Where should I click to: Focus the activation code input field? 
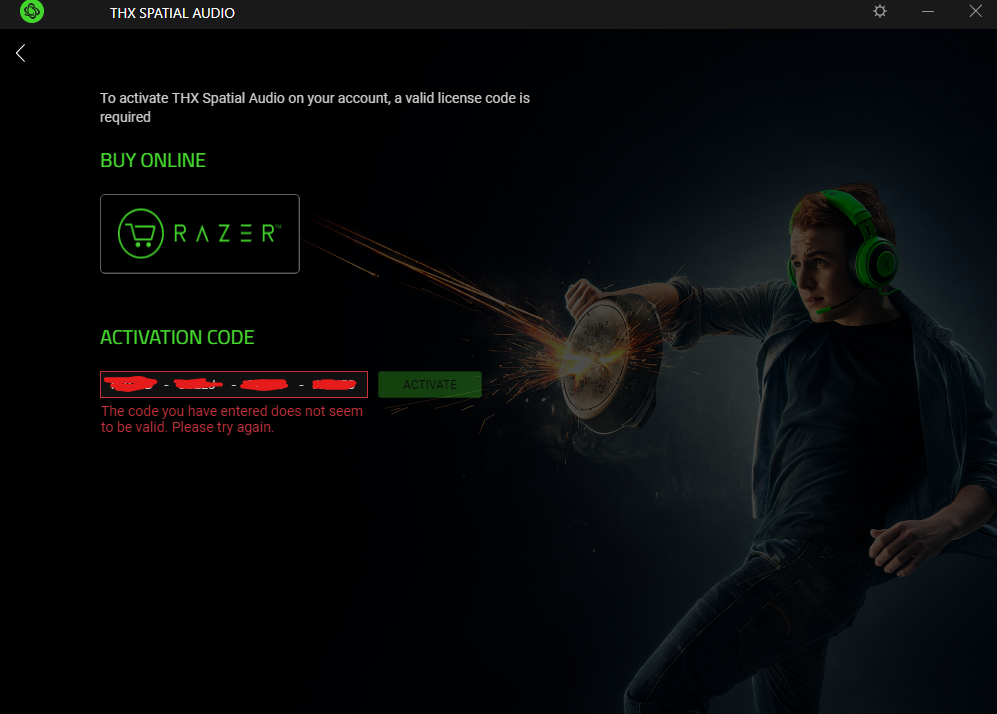point(234,385)
